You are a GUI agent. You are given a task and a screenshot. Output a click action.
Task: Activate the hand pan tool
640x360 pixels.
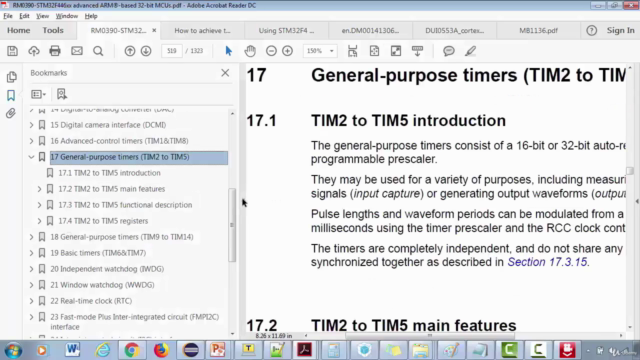pos(250,51)
